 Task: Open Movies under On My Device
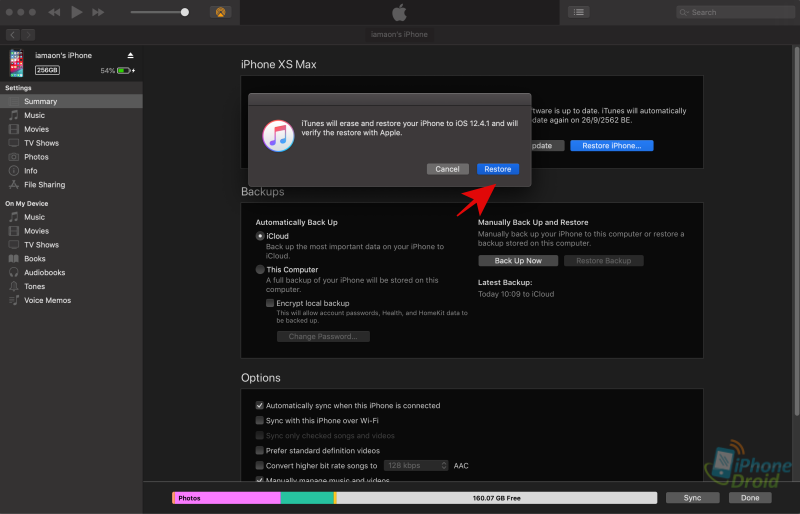(x=71, y=231)
